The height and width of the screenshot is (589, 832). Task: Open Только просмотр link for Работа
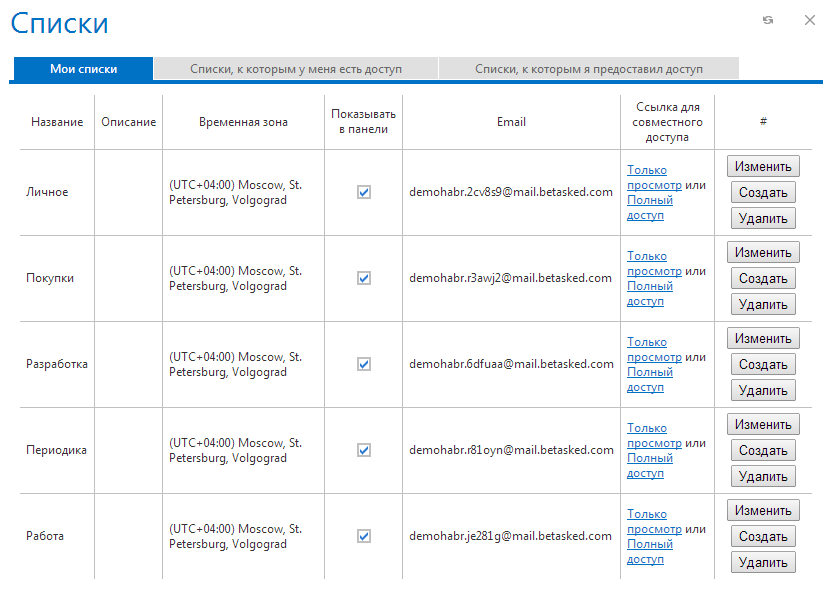coord(654,522)
